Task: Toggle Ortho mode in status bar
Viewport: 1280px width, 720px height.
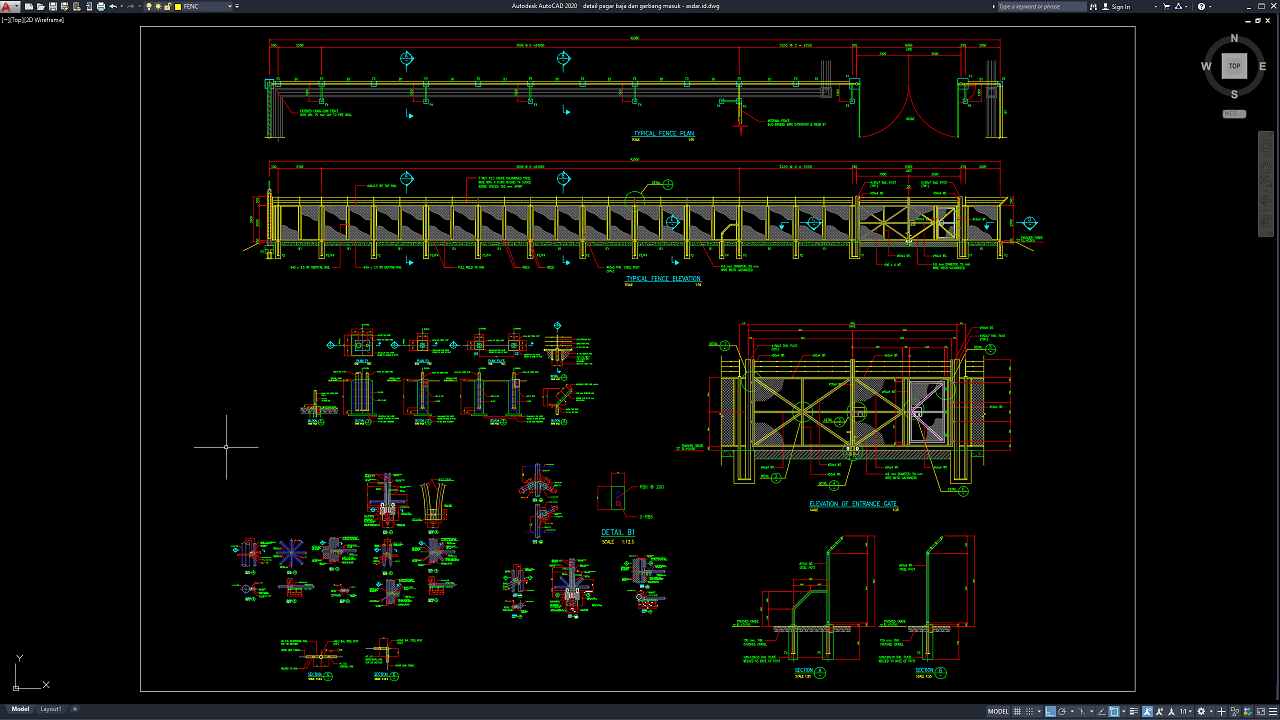Action: (x=1051, y=711)
